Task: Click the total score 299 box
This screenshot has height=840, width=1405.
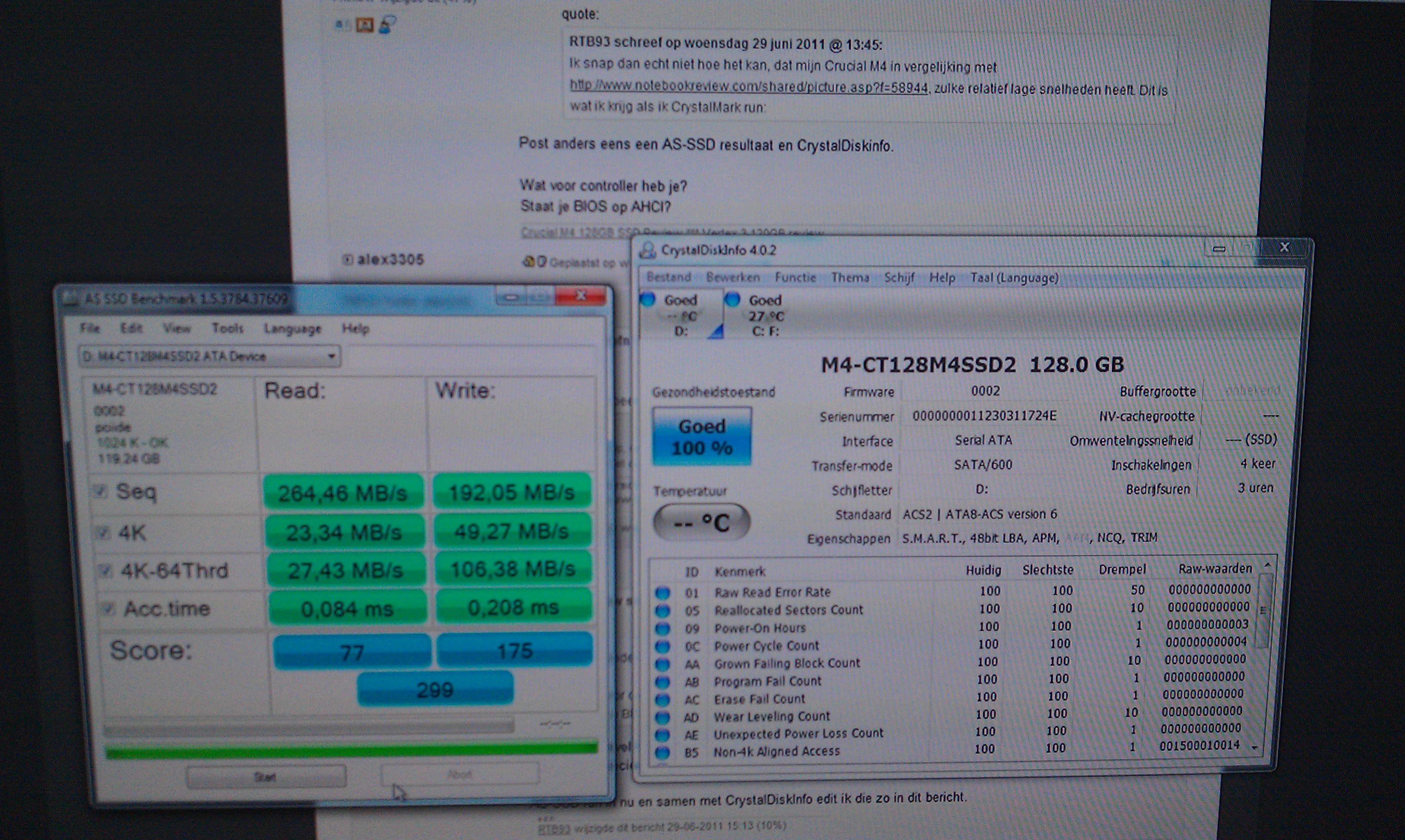Action: [435, 689]
